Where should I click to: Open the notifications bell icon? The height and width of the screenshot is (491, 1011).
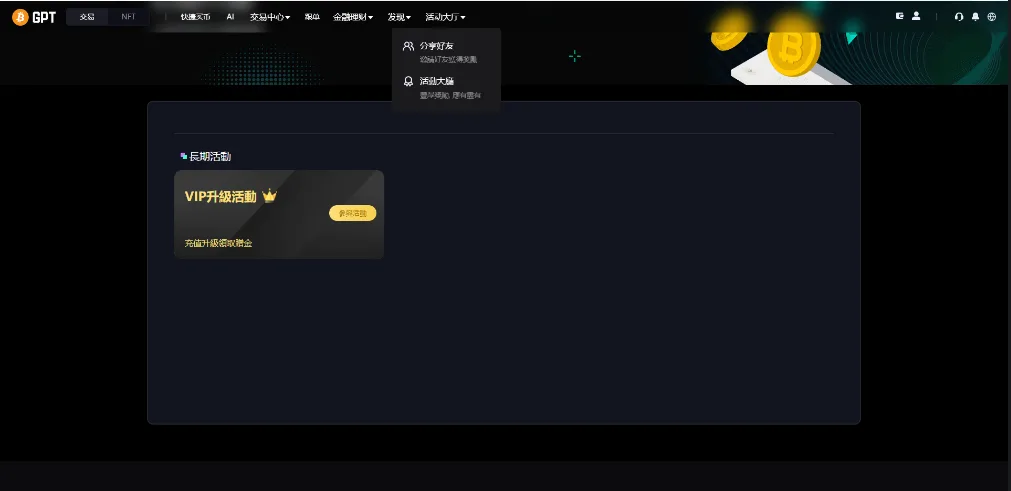point(975,17)
